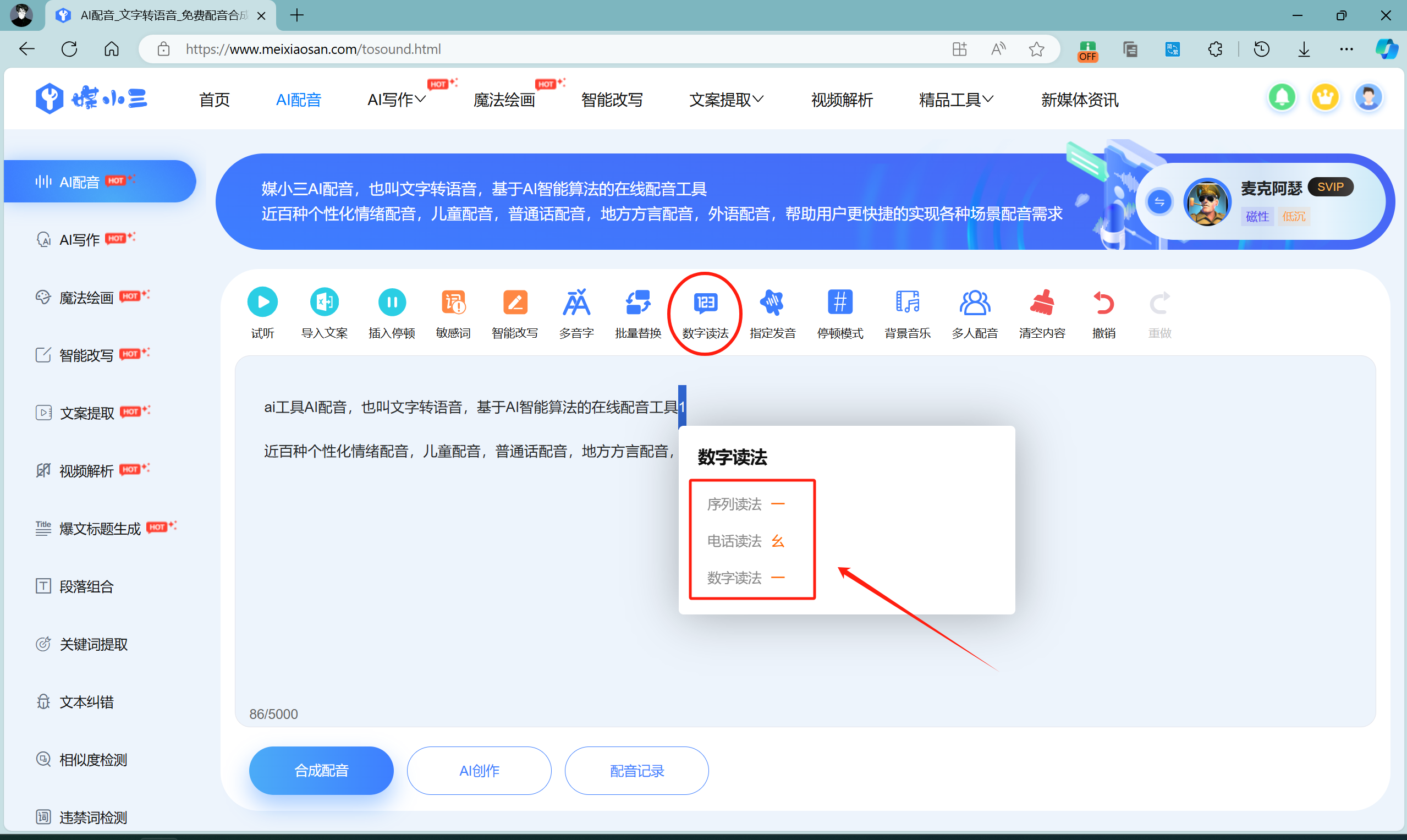Click the 媒小三 site logo

pos(91,99)
